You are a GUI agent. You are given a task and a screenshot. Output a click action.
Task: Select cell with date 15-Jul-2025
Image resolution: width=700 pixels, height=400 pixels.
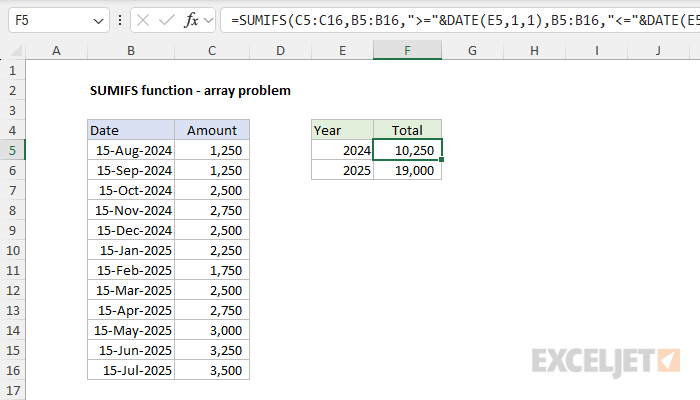[x=131, y=370]
